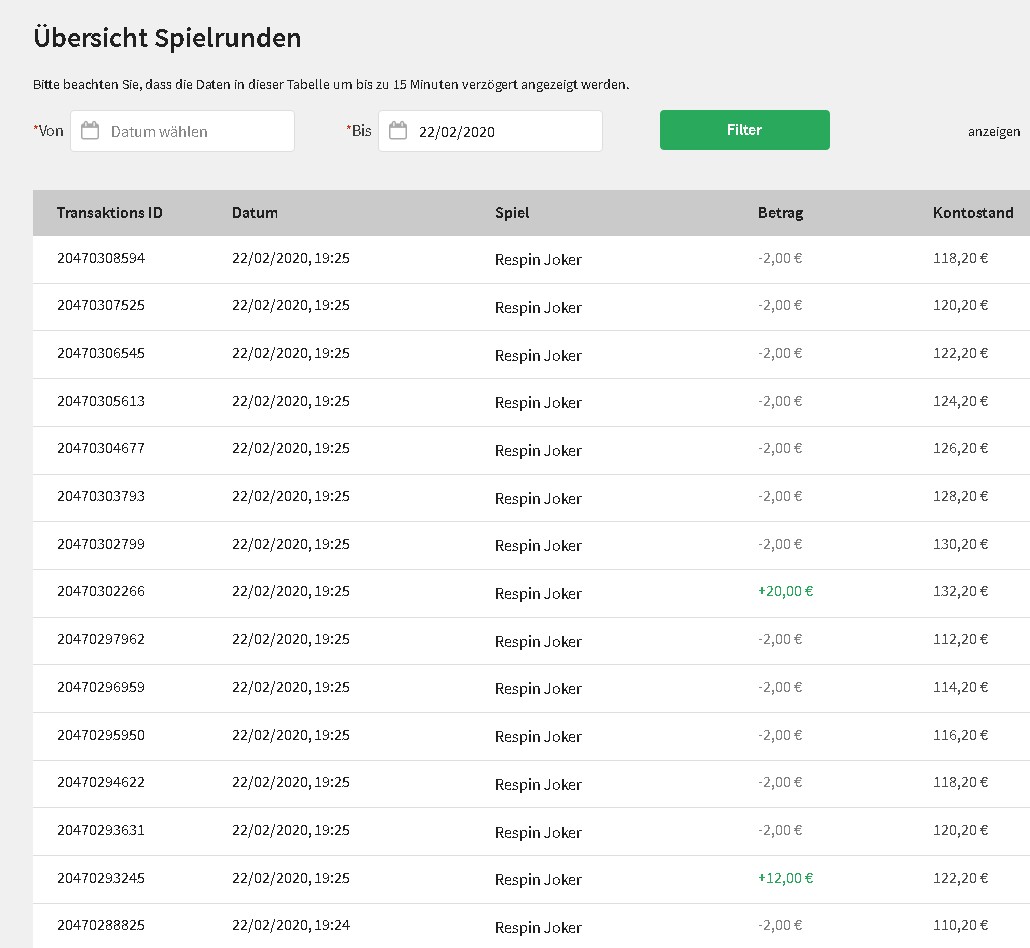Select transaction ID 20470308594
Screen dimensions: 1030x948
pyautogui.click(x=101, y=258)
